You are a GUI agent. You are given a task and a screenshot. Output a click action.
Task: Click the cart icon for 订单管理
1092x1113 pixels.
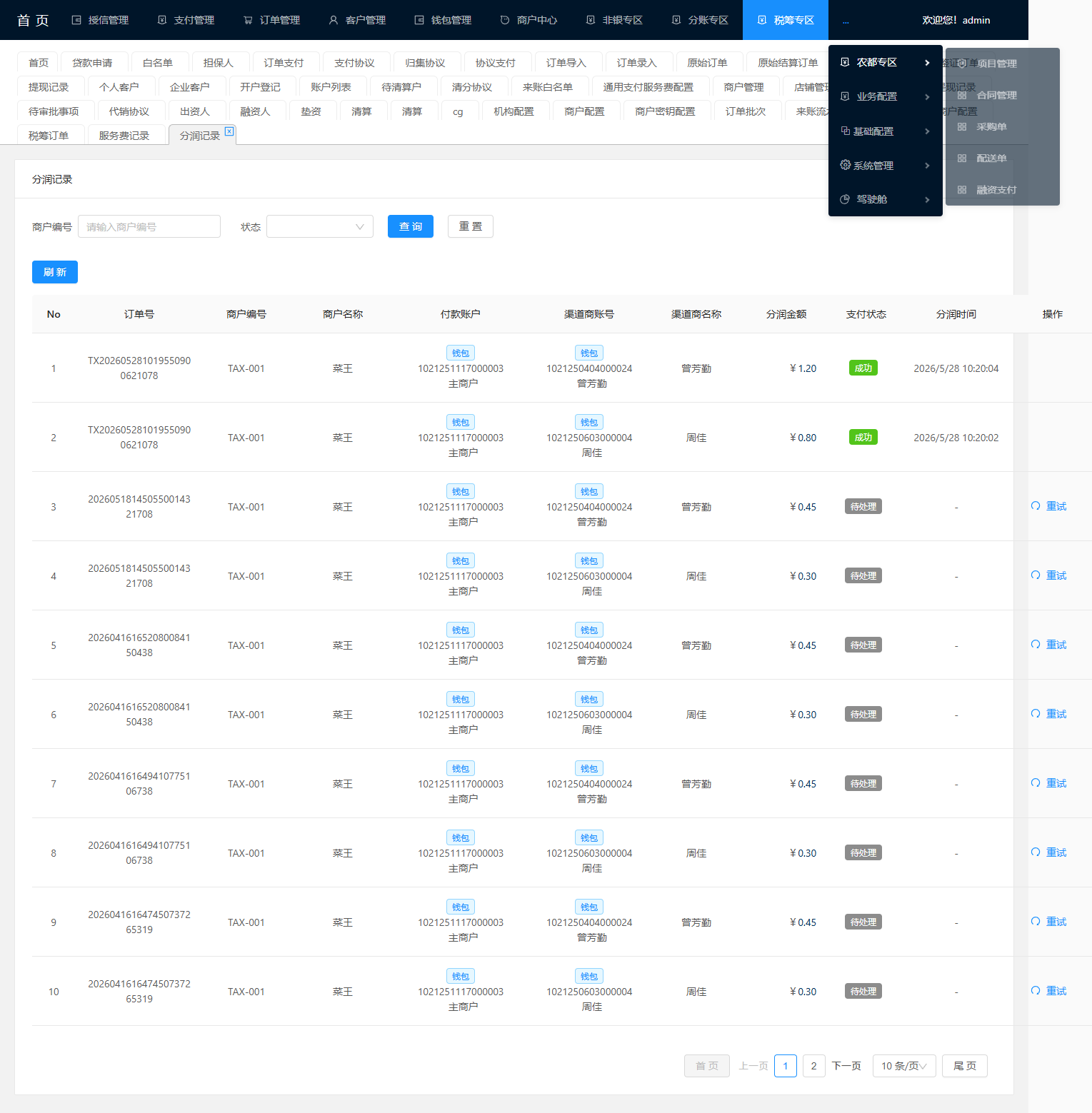point(248,20)
